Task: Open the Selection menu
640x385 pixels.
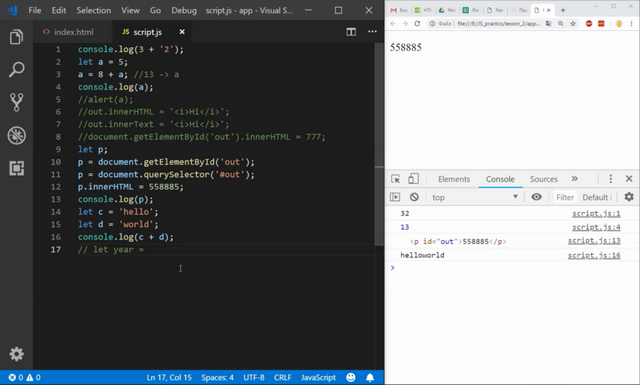Action: coord(93,10)
